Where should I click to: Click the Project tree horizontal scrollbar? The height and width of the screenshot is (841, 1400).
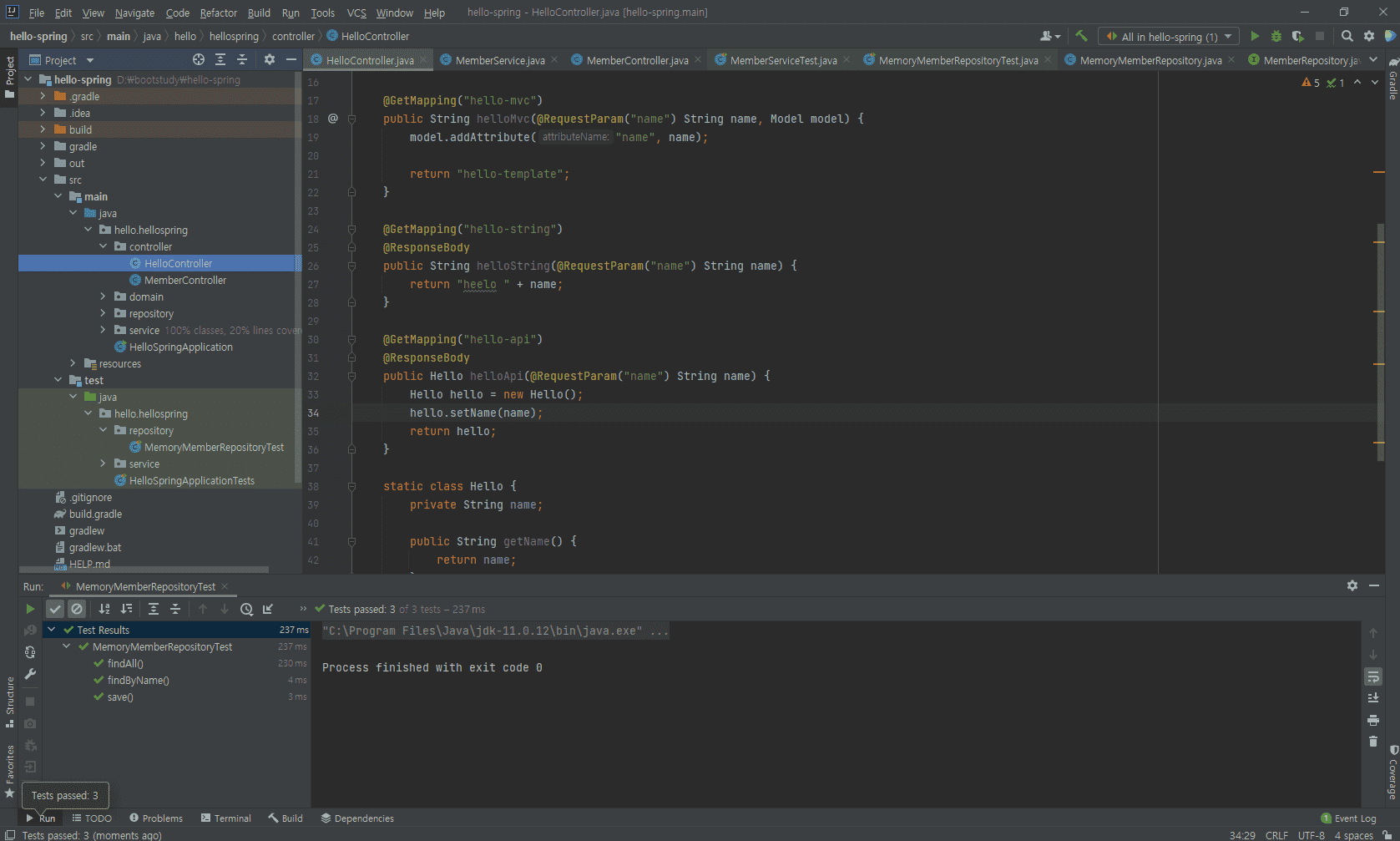coord(144,570)
